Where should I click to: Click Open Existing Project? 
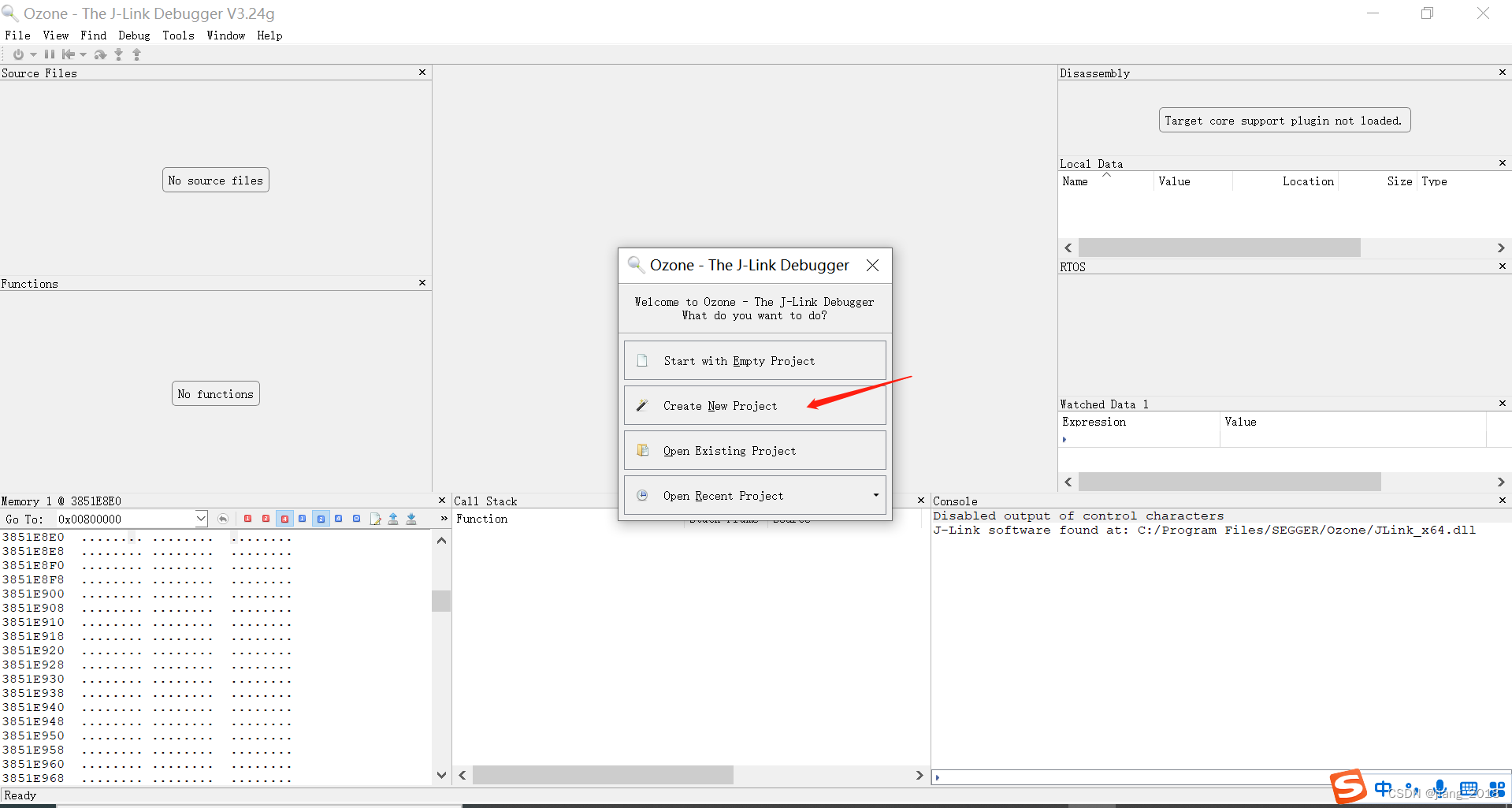point(755,450)
